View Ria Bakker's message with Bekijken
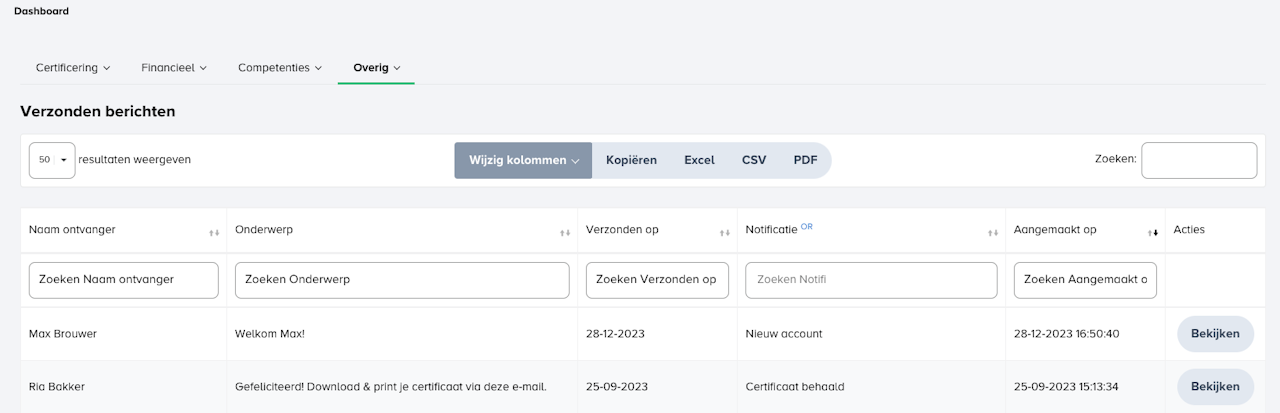Viewport: 1280px width, 413px height. (1215, 386)
